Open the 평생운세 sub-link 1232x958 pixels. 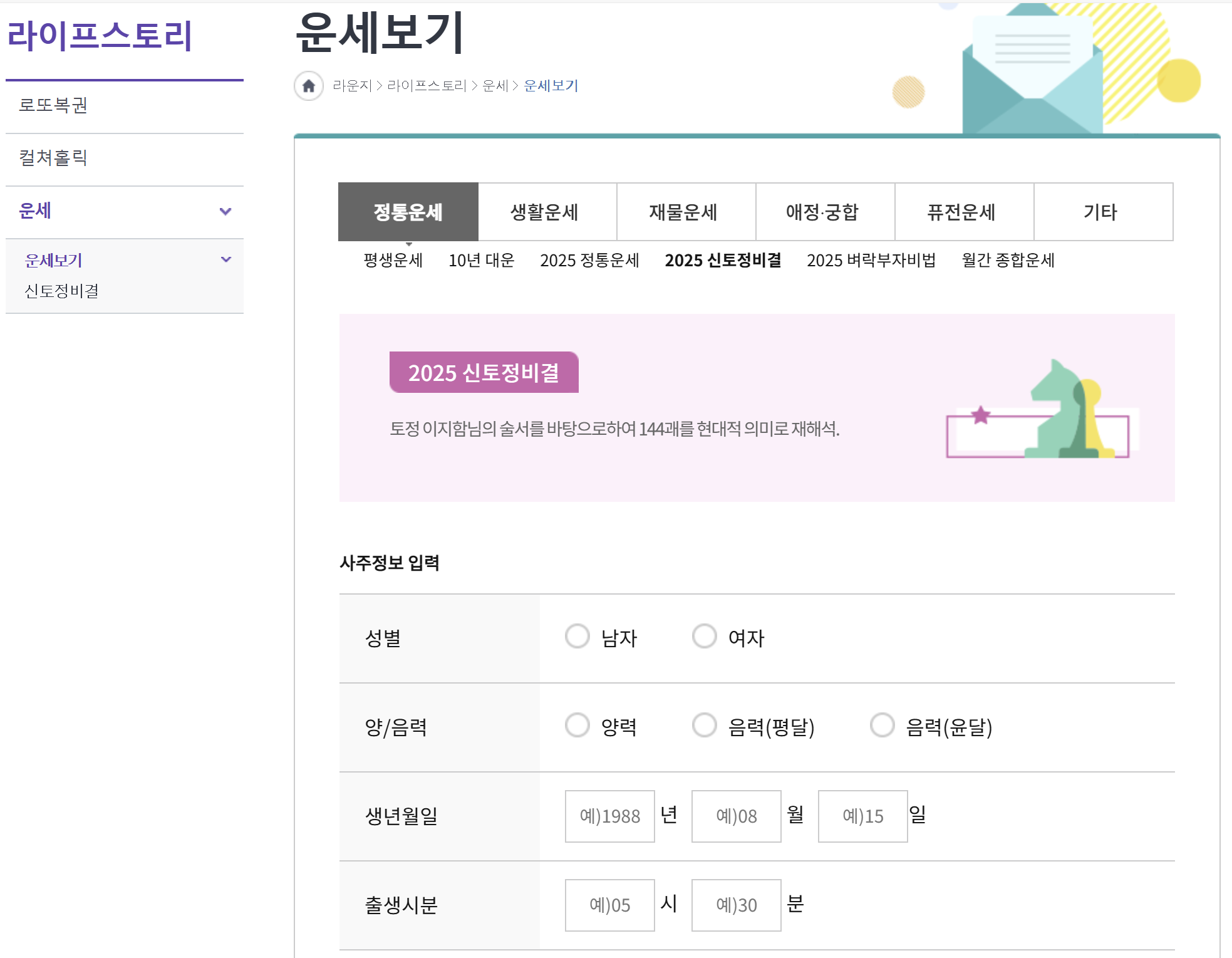pyautogui.click(x=393, y=260)
